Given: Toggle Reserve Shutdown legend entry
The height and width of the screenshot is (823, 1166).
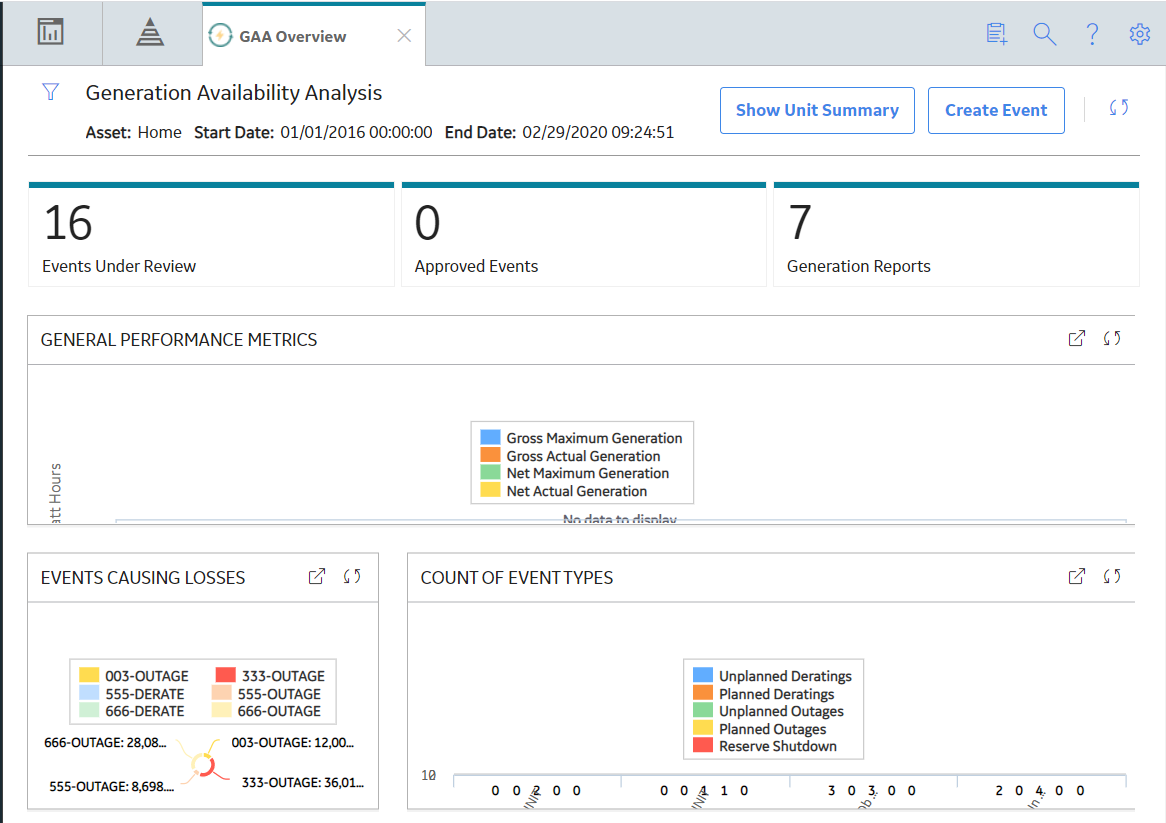Looking at the screenshot, I should point(764,746).
